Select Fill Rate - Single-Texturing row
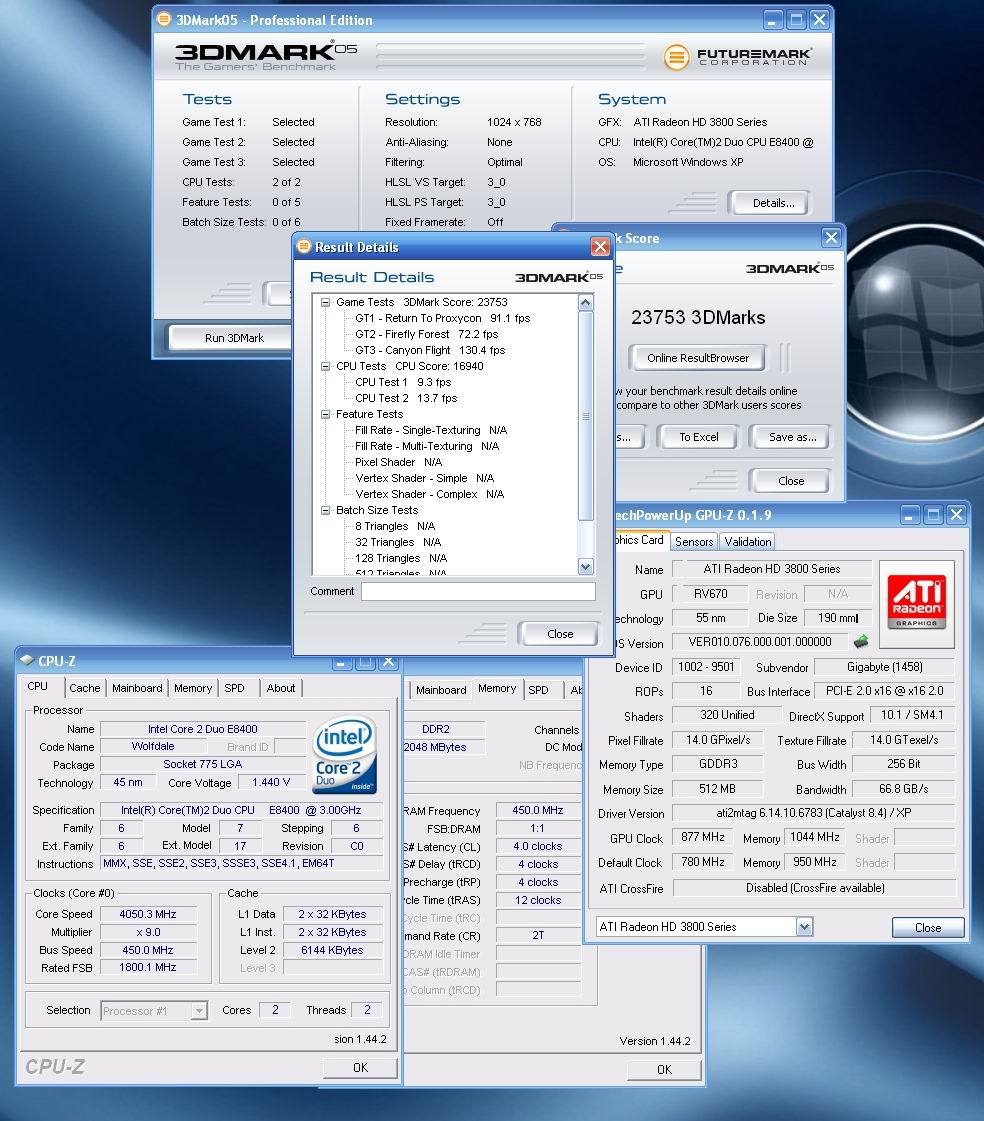 tap(431, 430)
